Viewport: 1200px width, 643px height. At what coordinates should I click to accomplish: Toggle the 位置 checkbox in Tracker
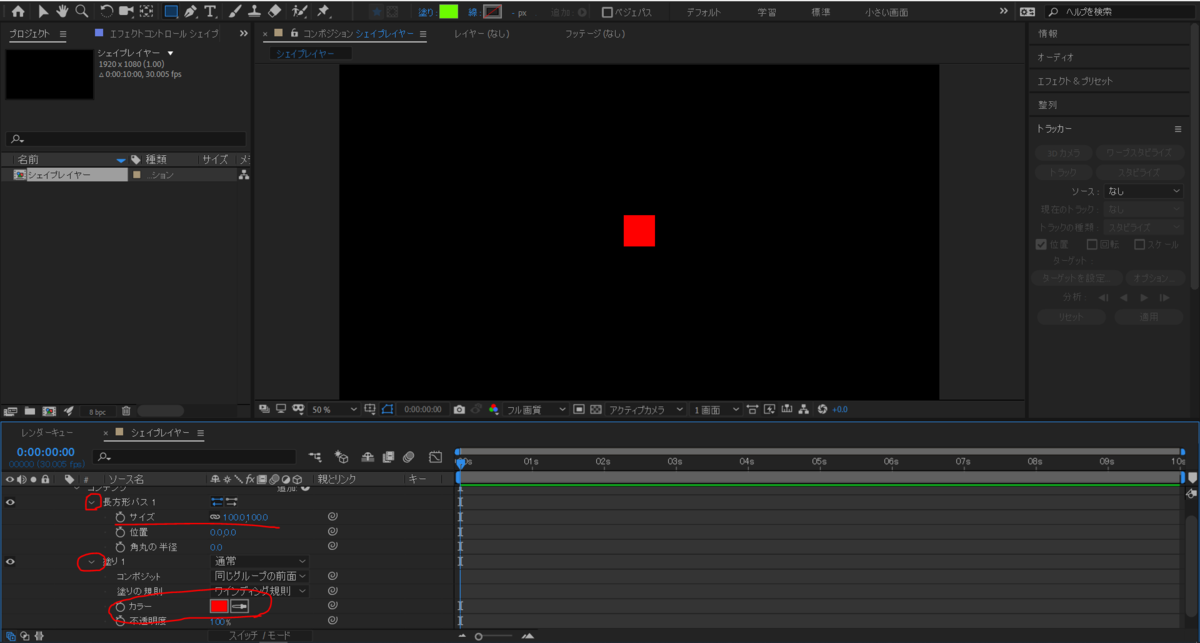click(1041, 243)
